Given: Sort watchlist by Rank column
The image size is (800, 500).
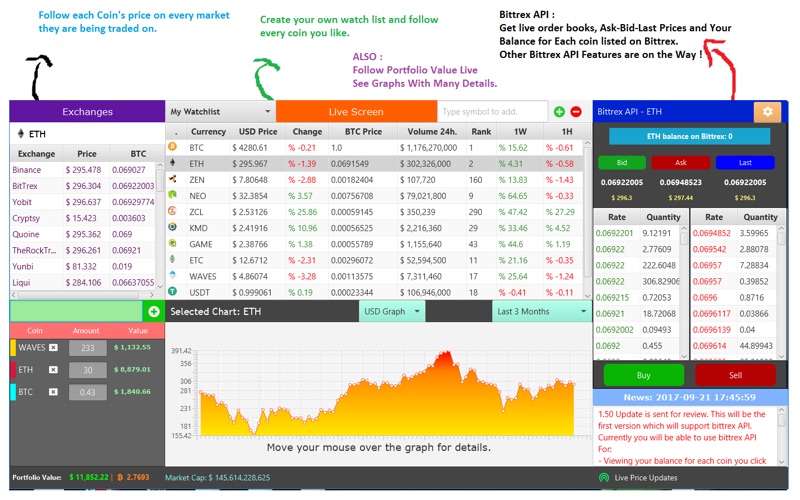Looking at the screenshot, I should click(481, 132).
